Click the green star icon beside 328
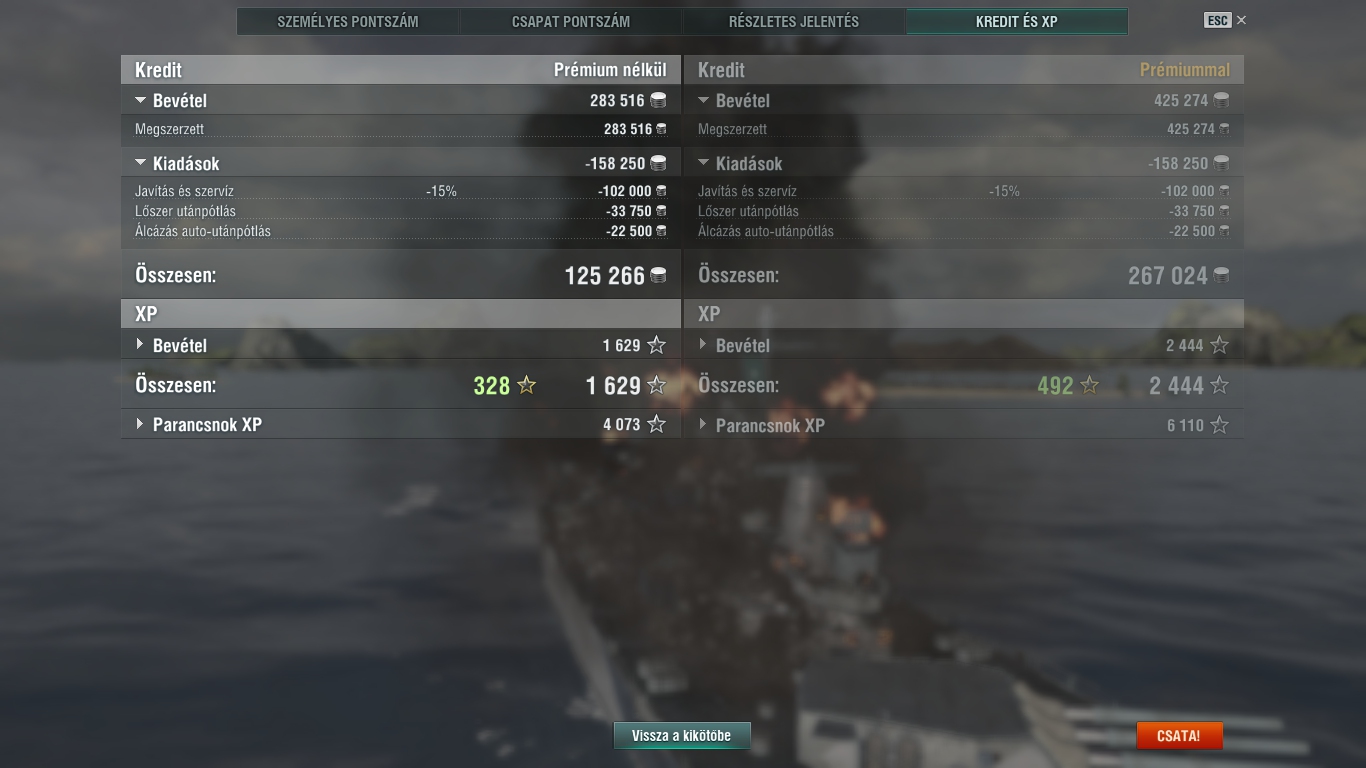This screenshot has height=768, width=1366. [526, 385]
